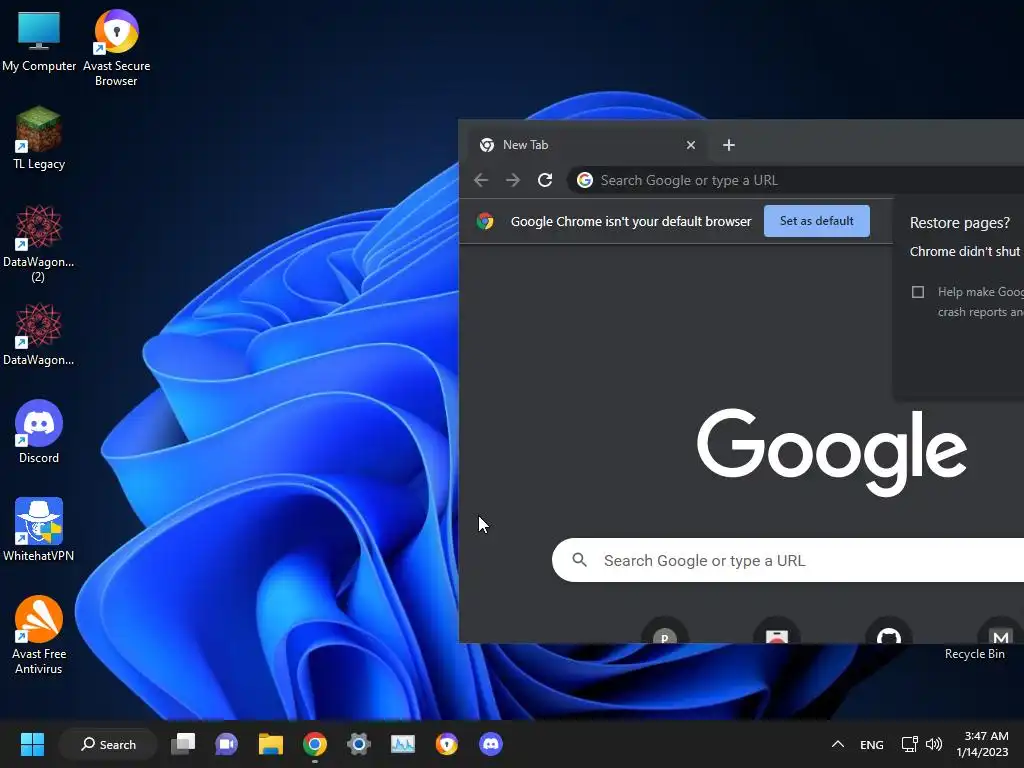Open the Settings gear icon on the taskbar

pos(359,744)
